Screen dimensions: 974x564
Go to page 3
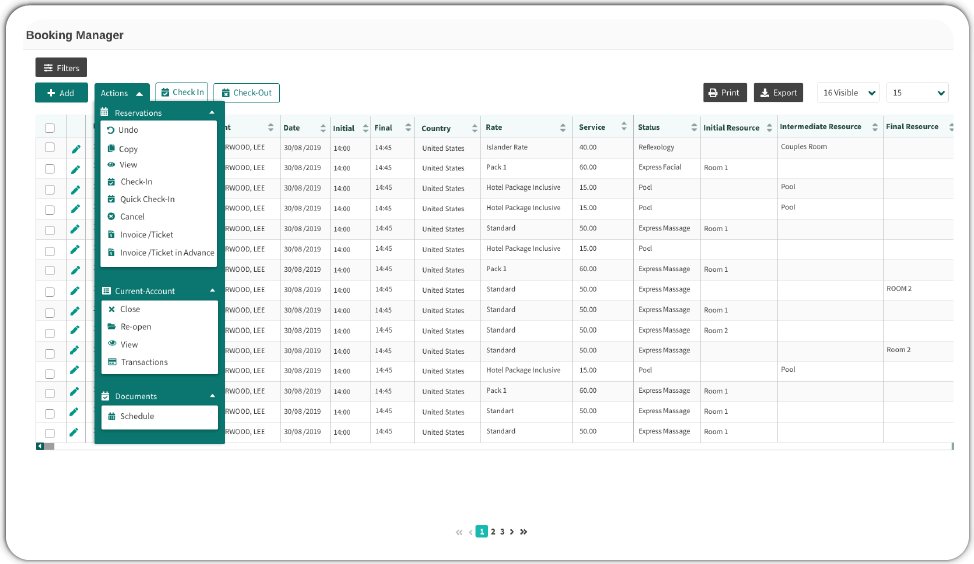point(502,532)
